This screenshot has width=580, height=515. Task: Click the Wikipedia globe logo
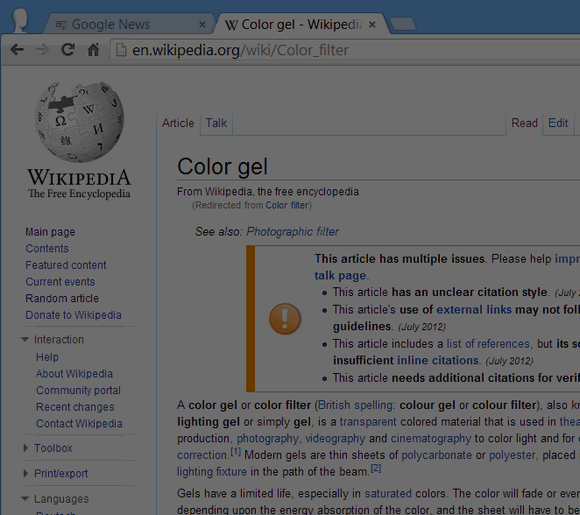point(79,122)
